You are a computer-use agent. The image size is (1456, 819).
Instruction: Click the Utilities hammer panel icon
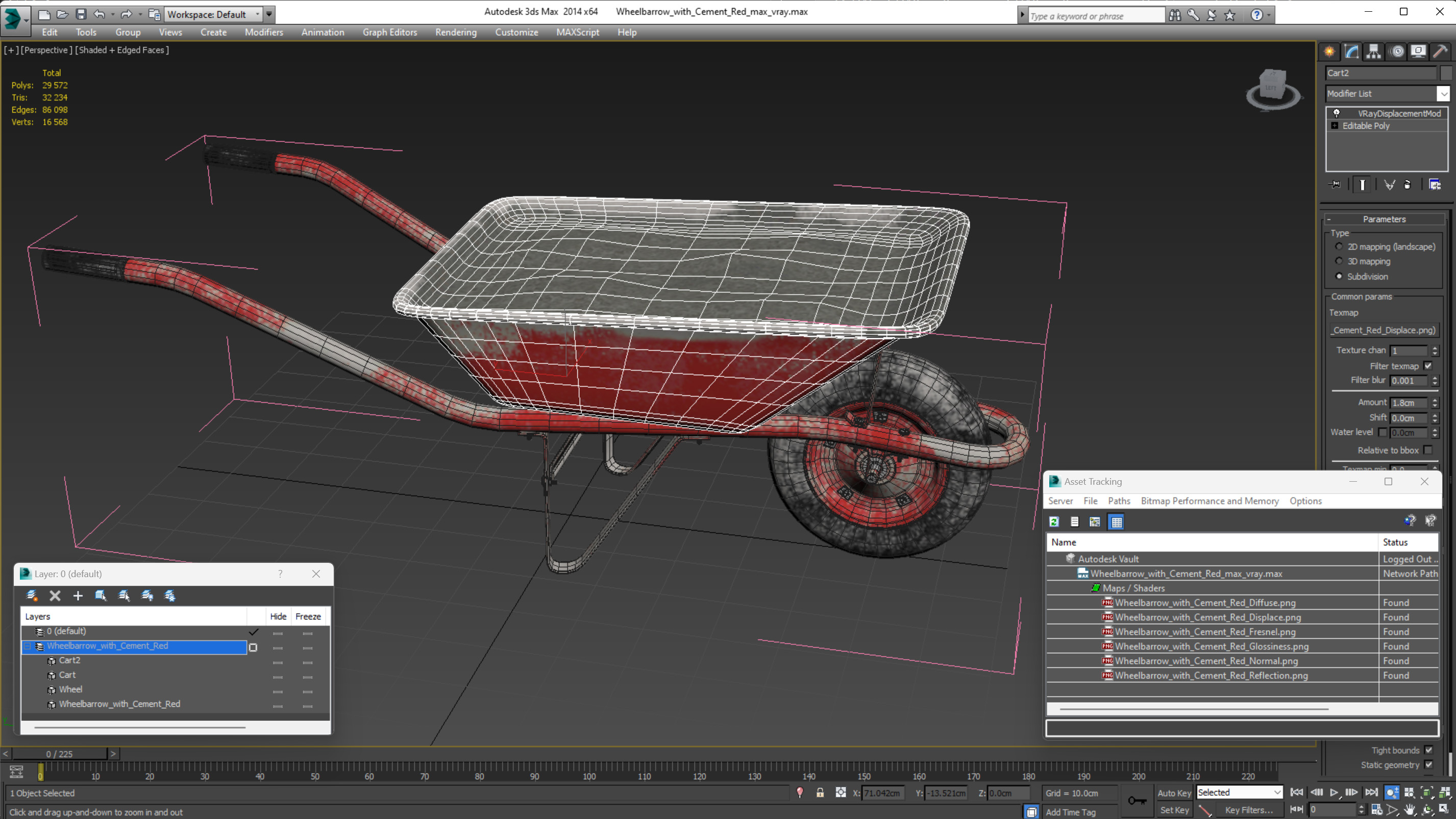coord(1440,52)
